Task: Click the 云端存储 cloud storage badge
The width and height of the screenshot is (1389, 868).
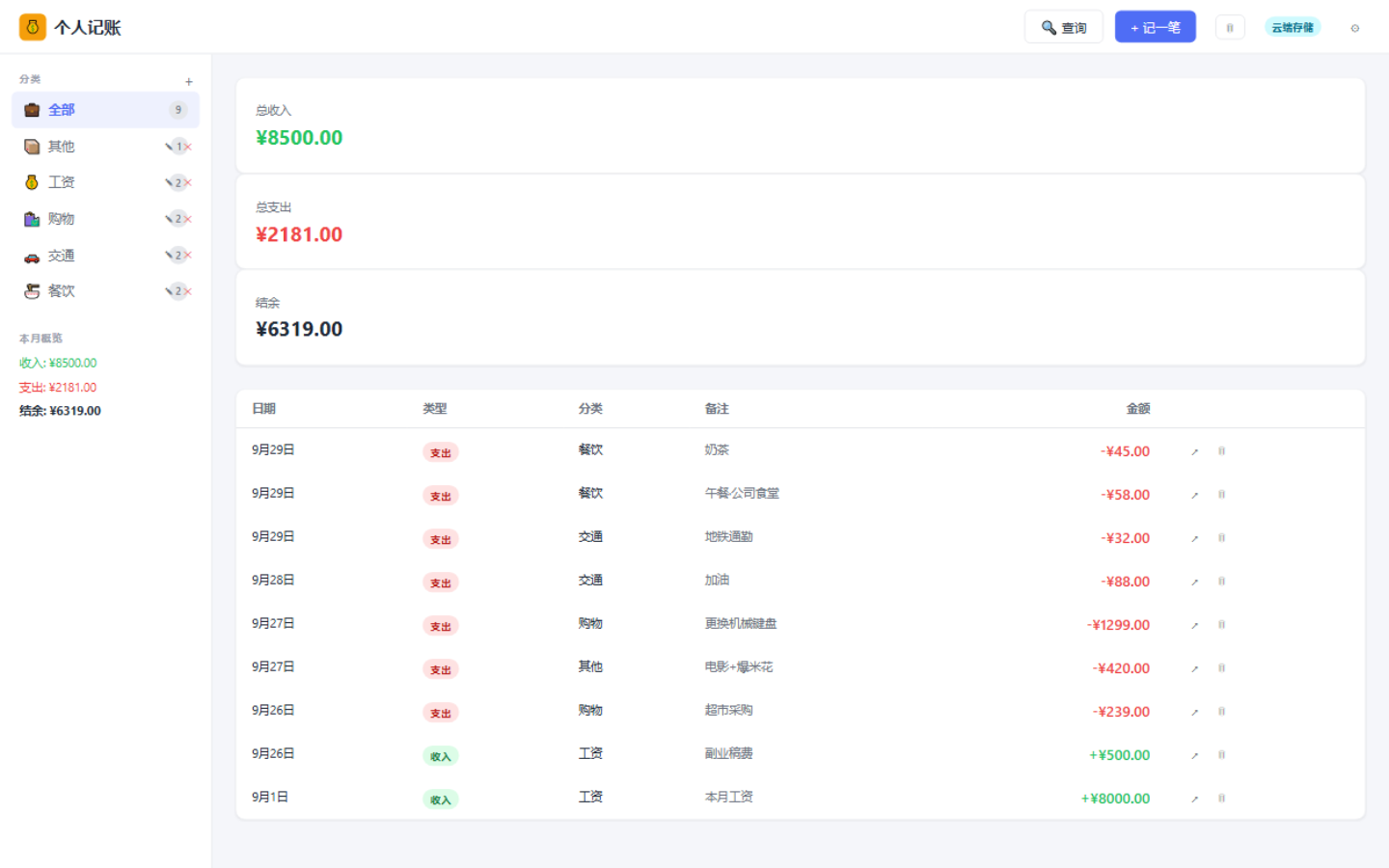Action: pos(1293,27)
